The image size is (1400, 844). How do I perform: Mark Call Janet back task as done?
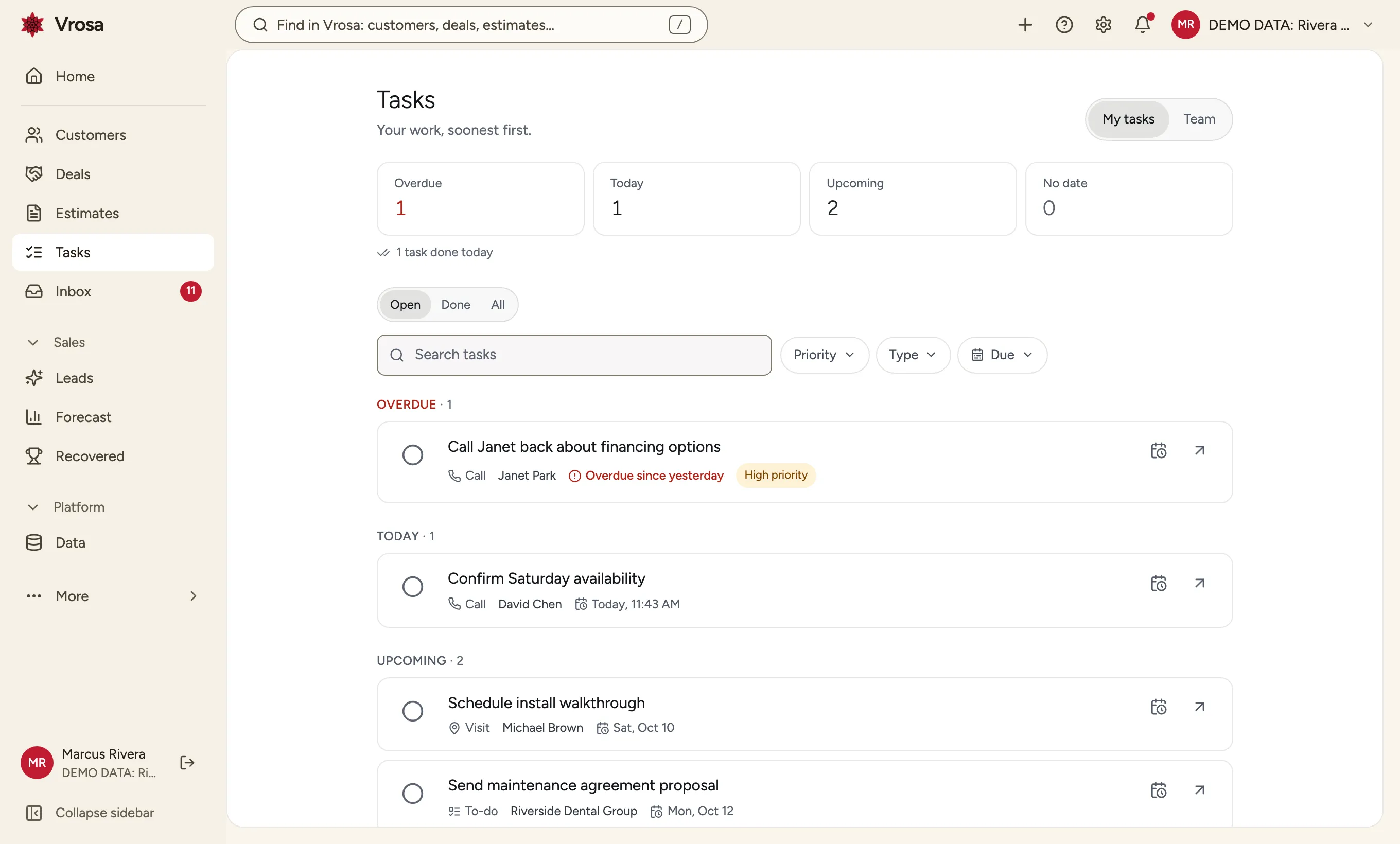coord(412,455)
